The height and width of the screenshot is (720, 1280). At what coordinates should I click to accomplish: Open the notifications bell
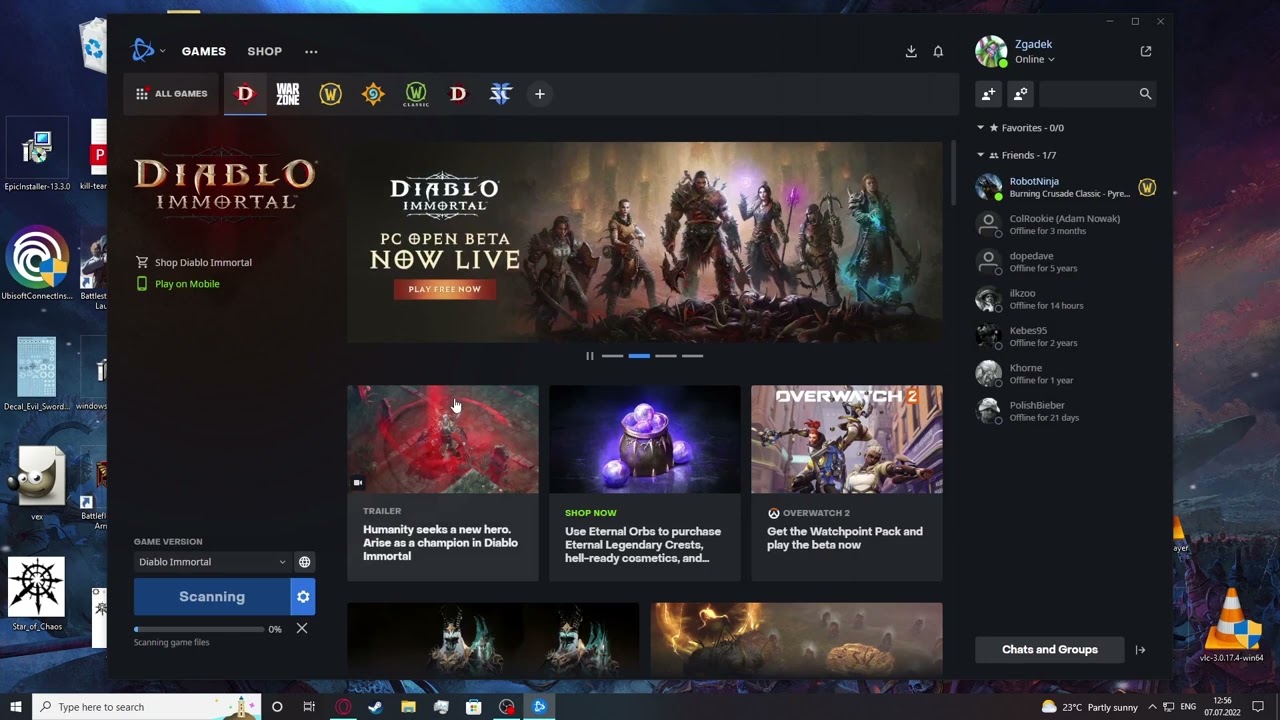(938, 51)
